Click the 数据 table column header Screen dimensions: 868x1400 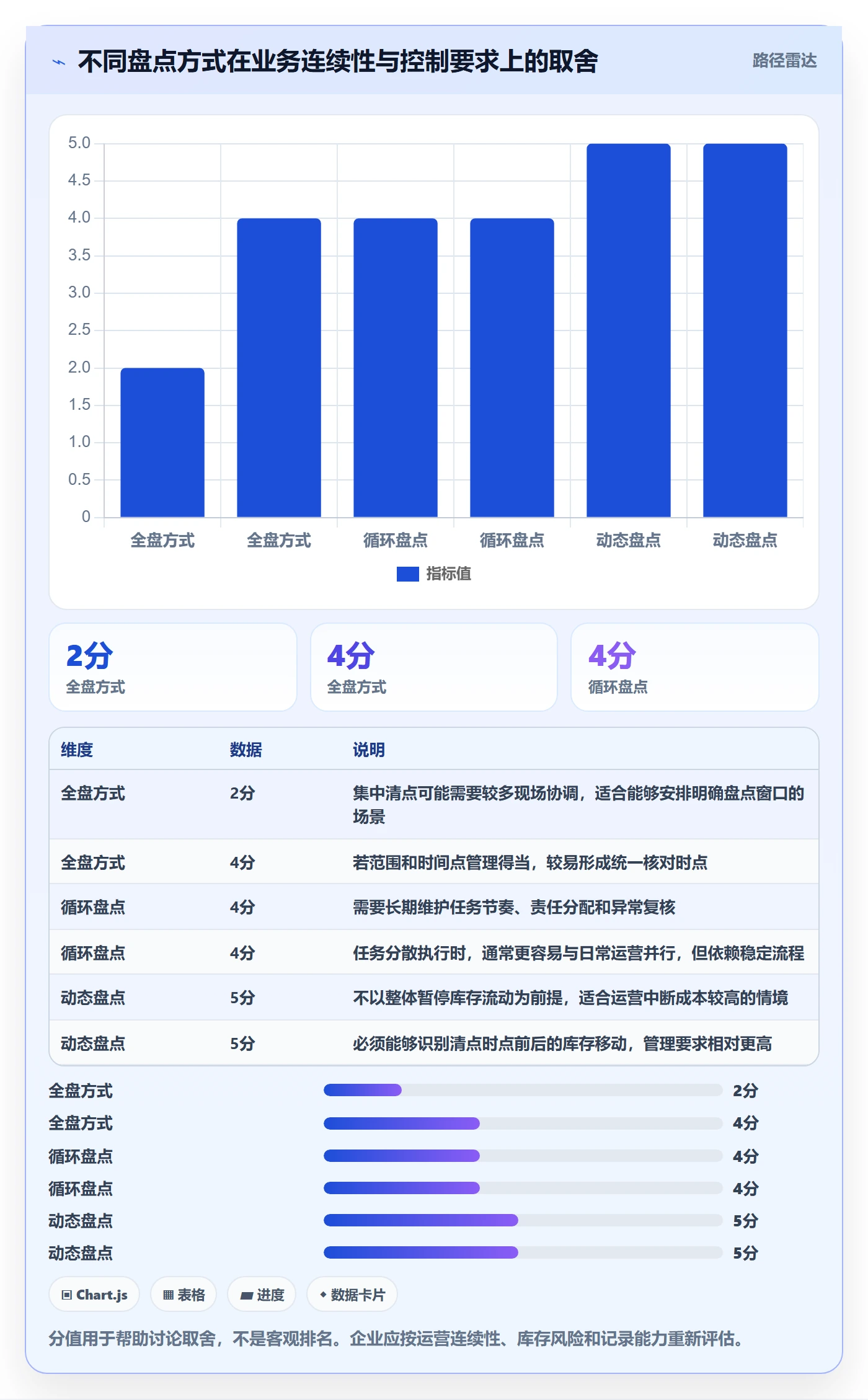(246, 750)
